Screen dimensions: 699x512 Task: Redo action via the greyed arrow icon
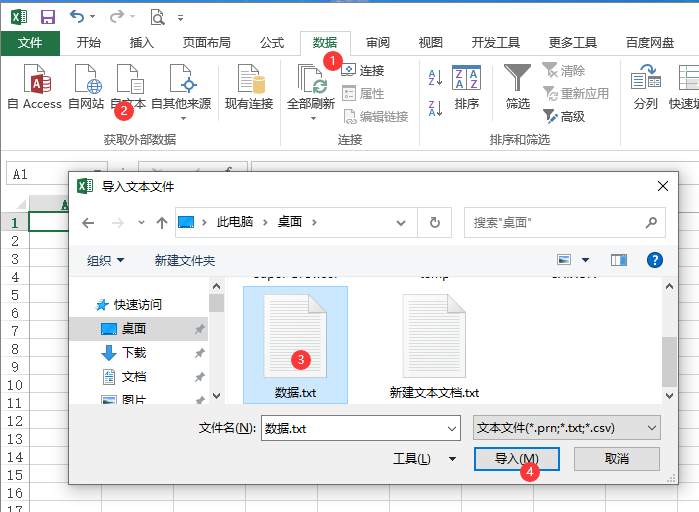pos(117,17)
